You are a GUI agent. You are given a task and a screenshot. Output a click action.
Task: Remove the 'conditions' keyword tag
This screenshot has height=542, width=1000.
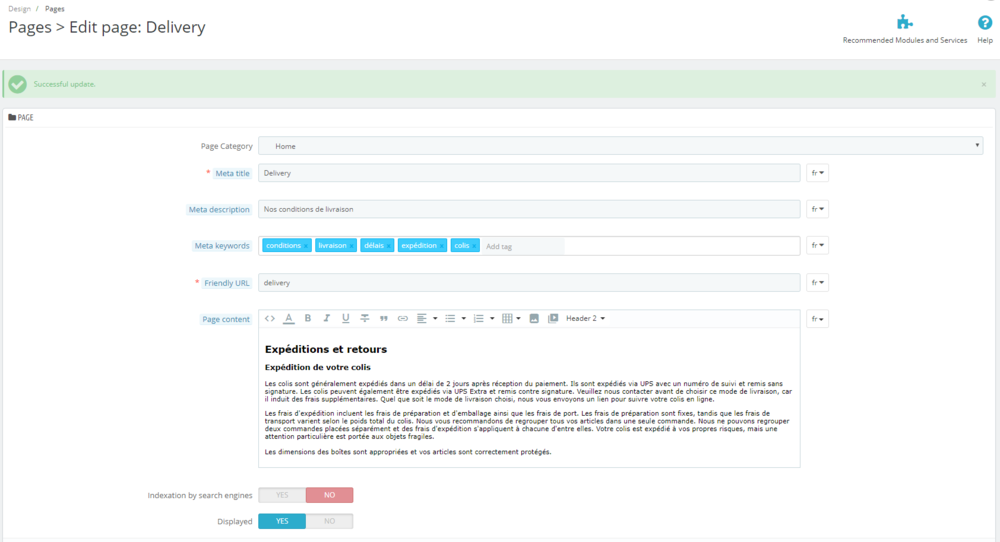click(x=305, y=246)
